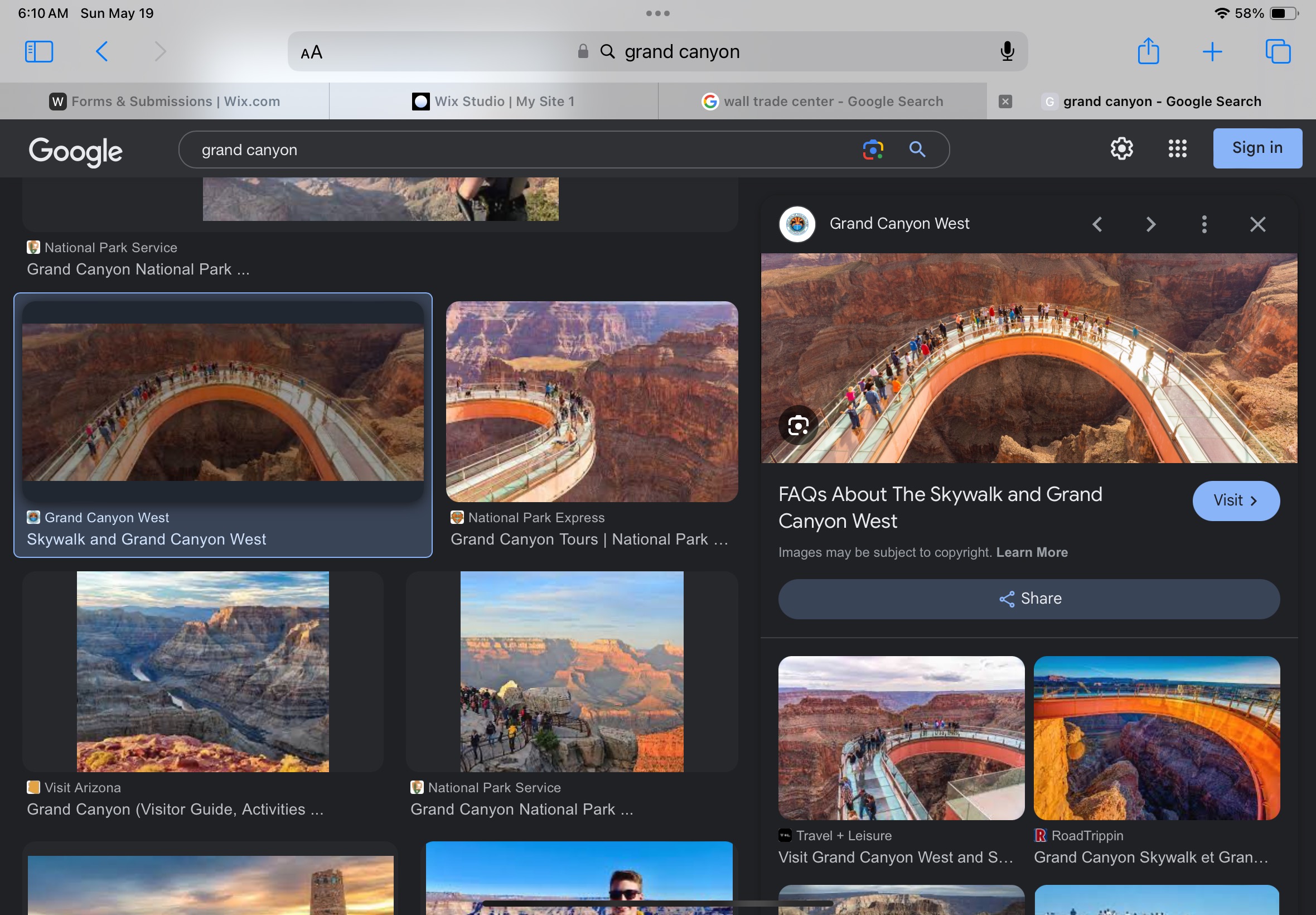Viewport: 1316px width, 915px height.
Task: Toggle the Safari sidebar panel
Action: pyautogui.click(x=39, y=51)
